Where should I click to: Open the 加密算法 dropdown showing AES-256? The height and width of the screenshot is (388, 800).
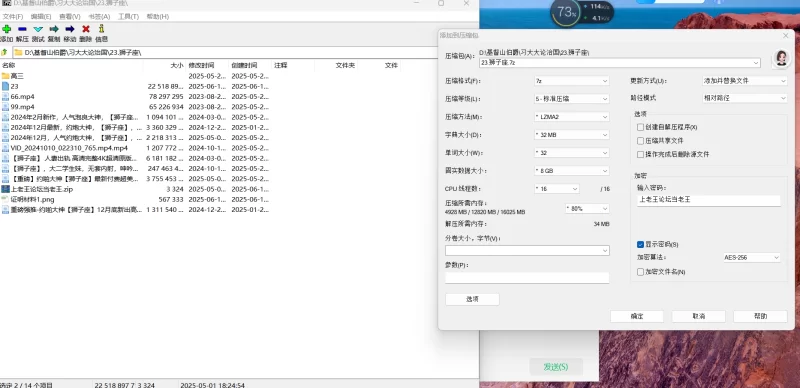pos(752,257)
